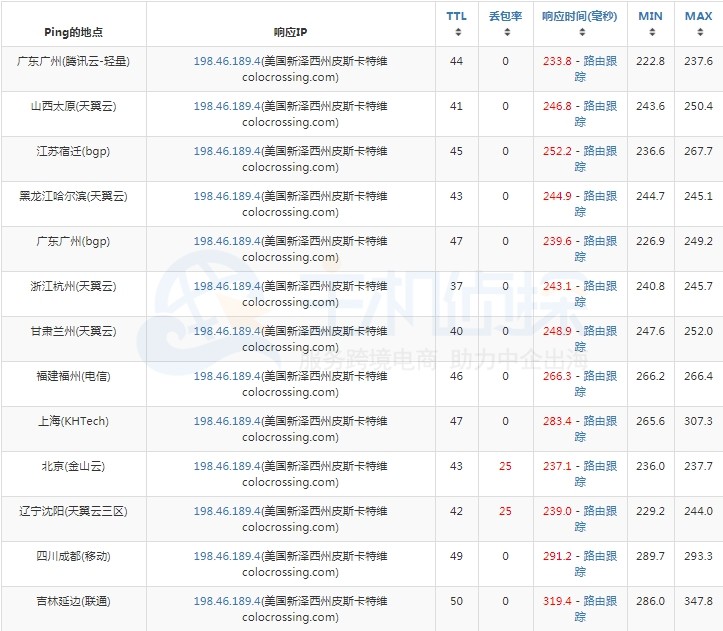723x631 pixels.
Task: Select location cell 上海(KHTech)
Action: (74, 429)
